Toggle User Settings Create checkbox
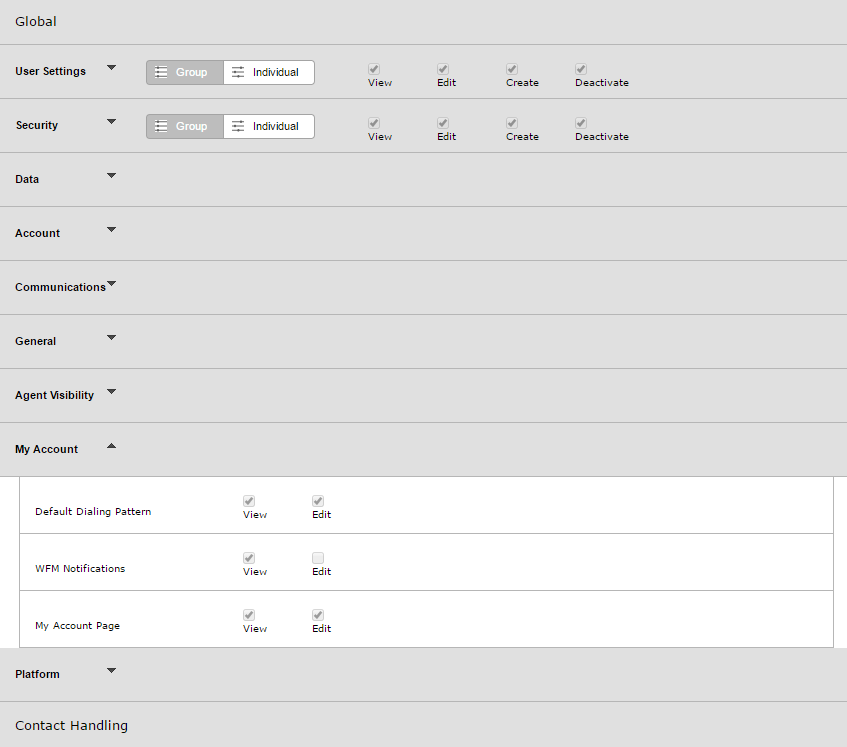This screenshot has width=847, height=747. [x=512, y=69]
